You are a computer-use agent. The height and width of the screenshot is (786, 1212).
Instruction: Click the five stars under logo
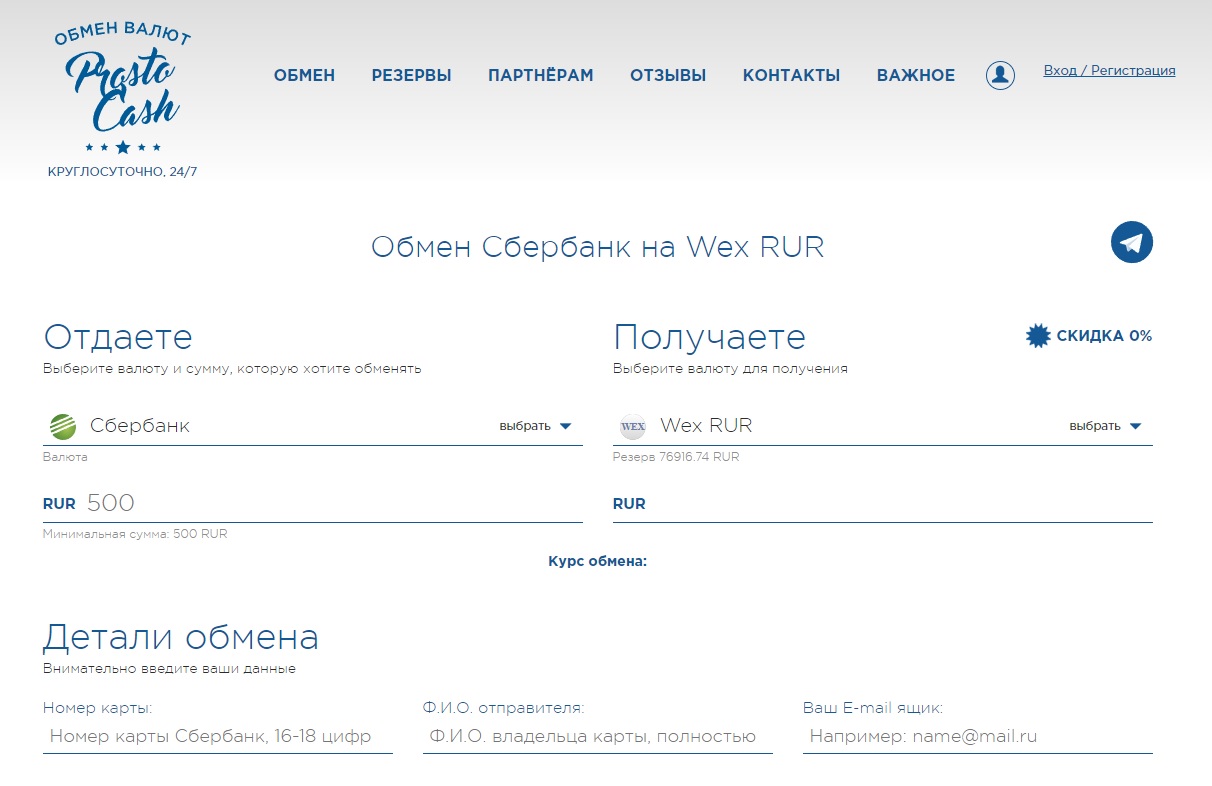click(x=123, y=147)
